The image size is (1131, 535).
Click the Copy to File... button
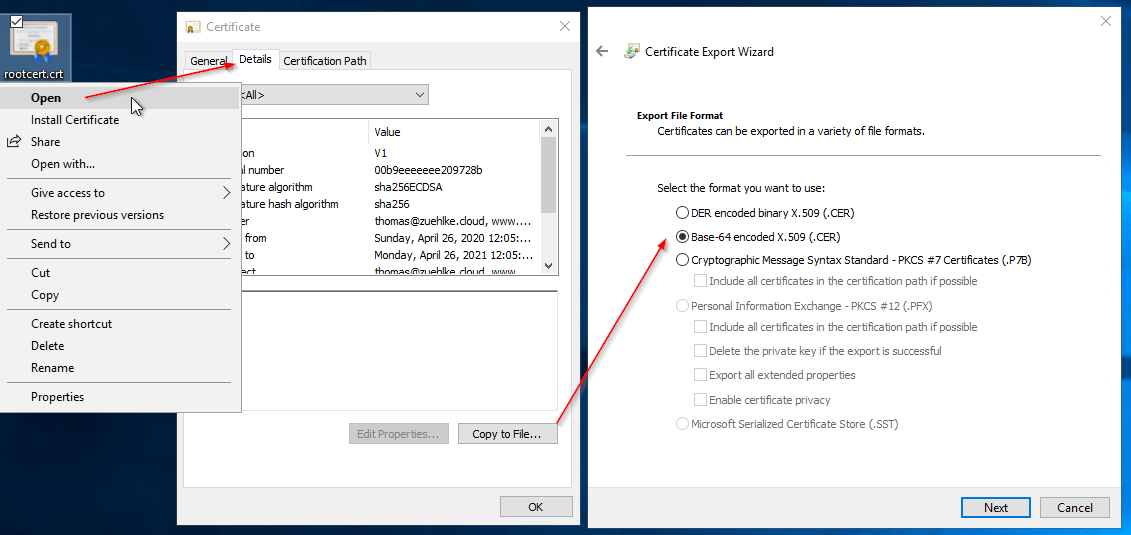tap(507, 434)
